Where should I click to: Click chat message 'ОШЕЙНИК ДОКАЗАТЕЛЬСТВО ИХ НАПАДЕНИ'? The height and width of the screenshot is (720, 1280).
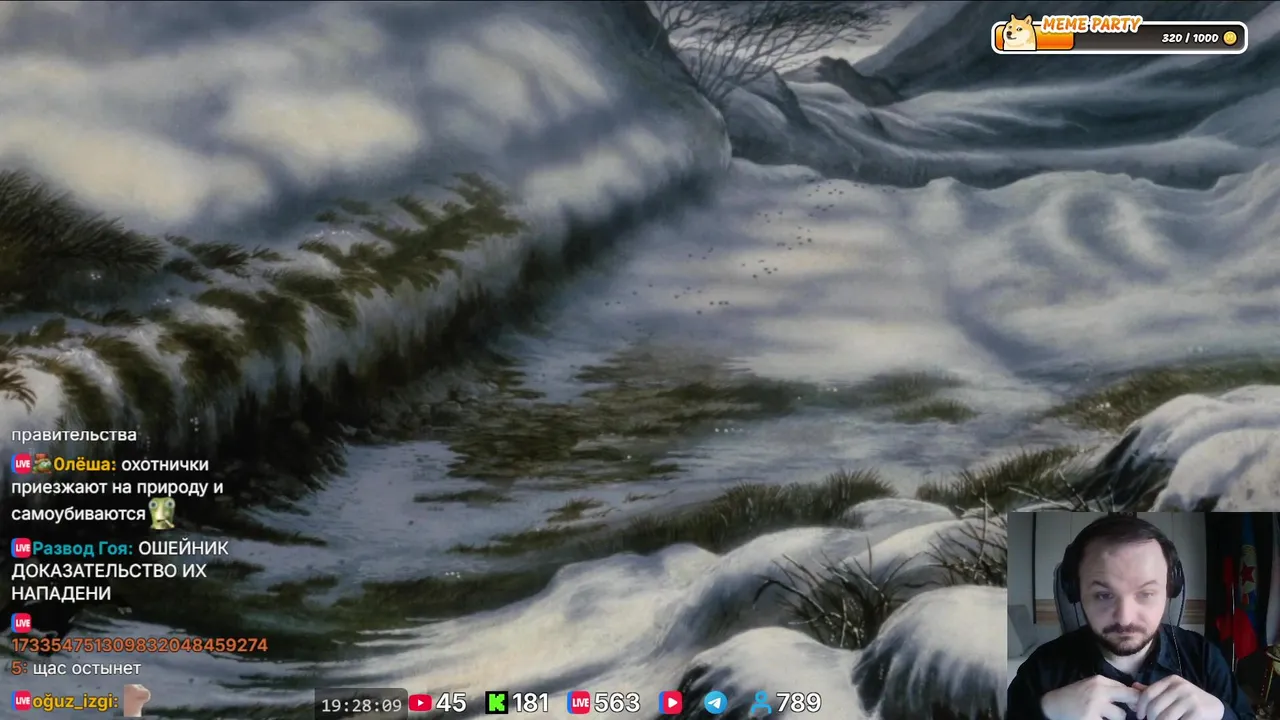[x=120, y=571]
